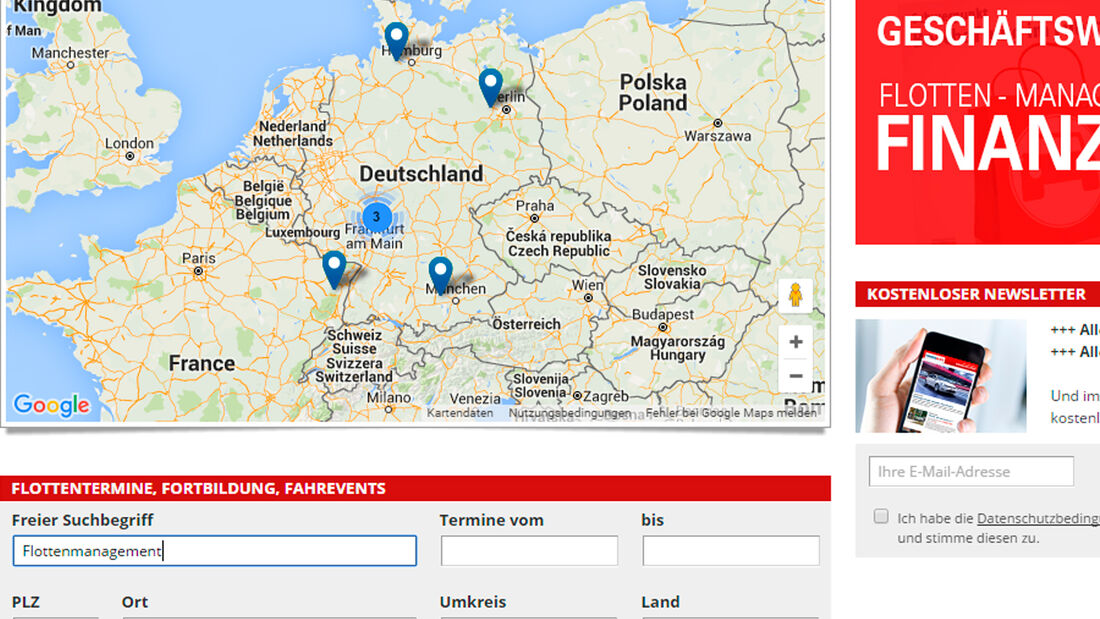1100x619 pixels.
Task: Click the Flottentermine, Fortbildung, Fahrevents heading
Action: pos(199,488)
